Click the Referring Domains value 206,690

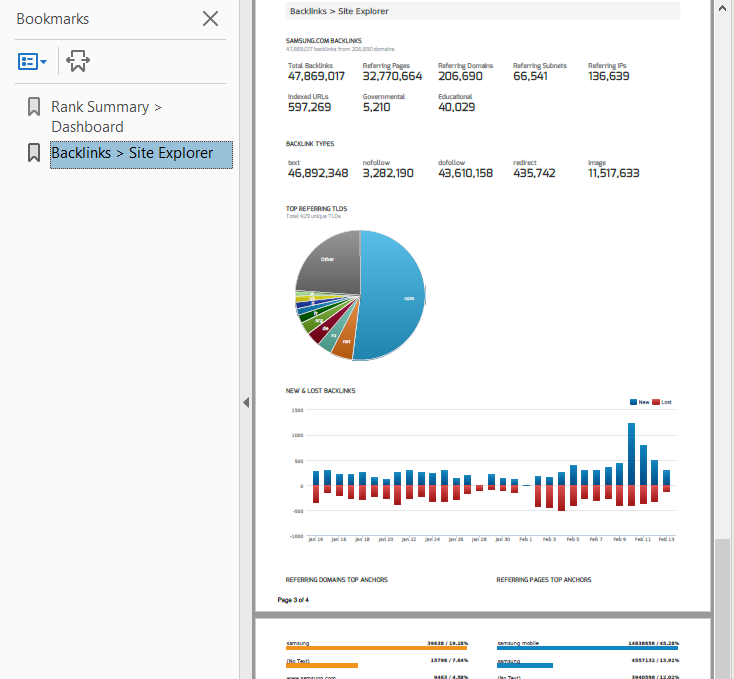(460, 76)
